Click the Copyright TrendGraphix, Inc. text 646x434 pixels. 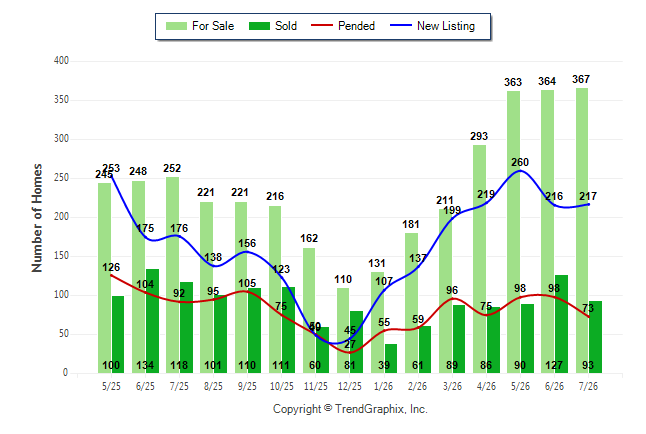350,409
